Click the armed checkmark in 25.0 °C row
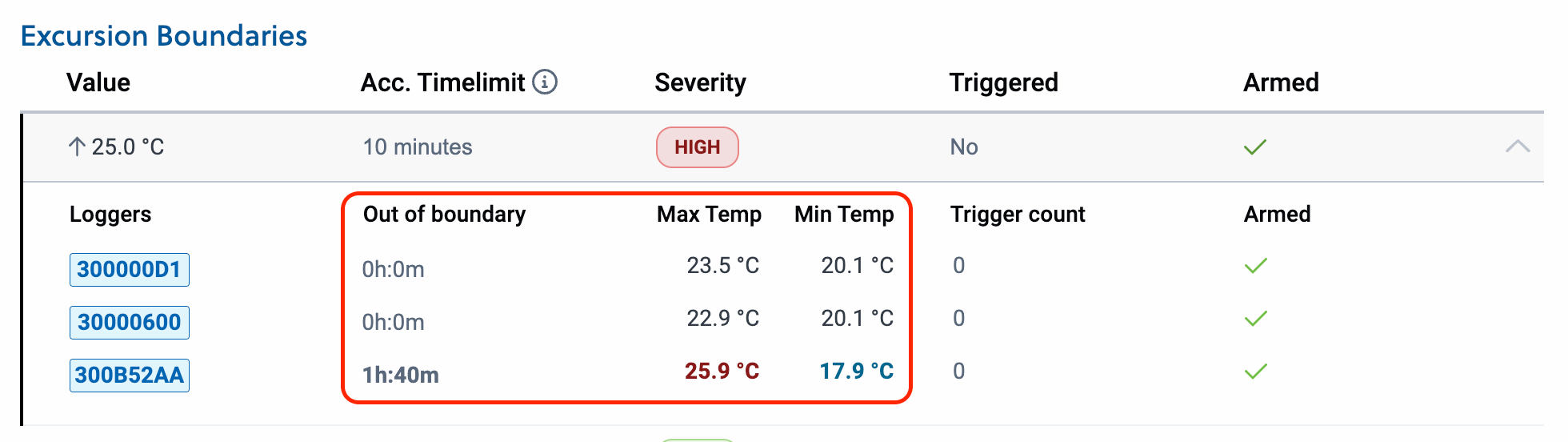 click(1255, 147)
